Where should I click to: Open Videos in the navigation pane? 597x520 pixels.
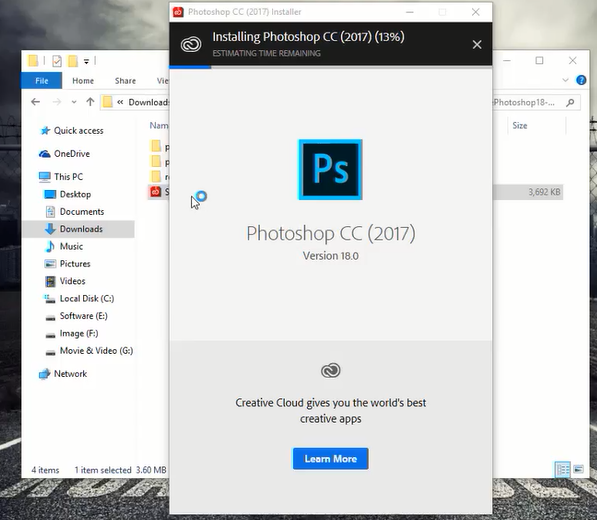pos(65,281)
